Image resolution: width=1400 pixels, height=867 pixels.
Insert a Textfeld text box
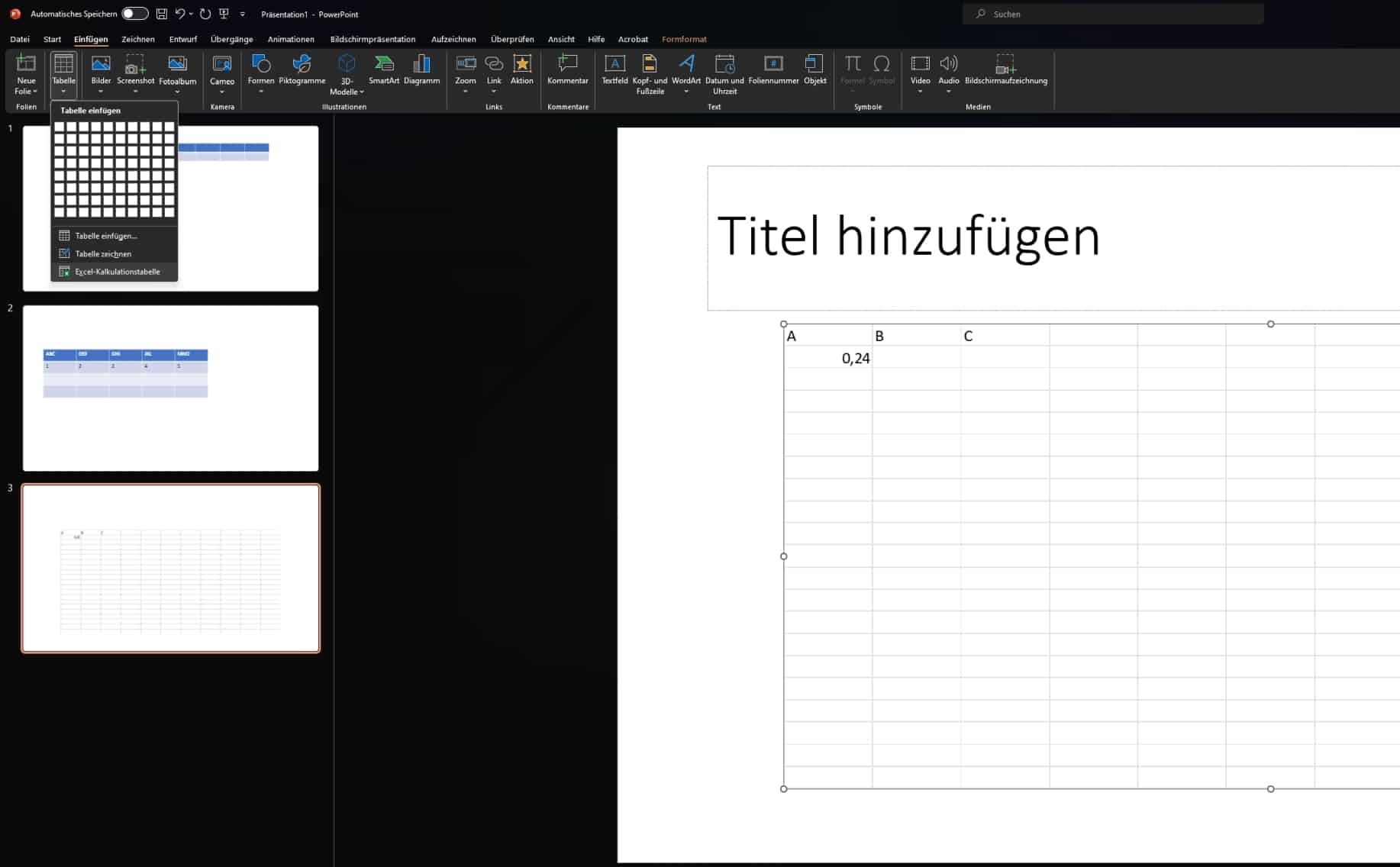615,69
